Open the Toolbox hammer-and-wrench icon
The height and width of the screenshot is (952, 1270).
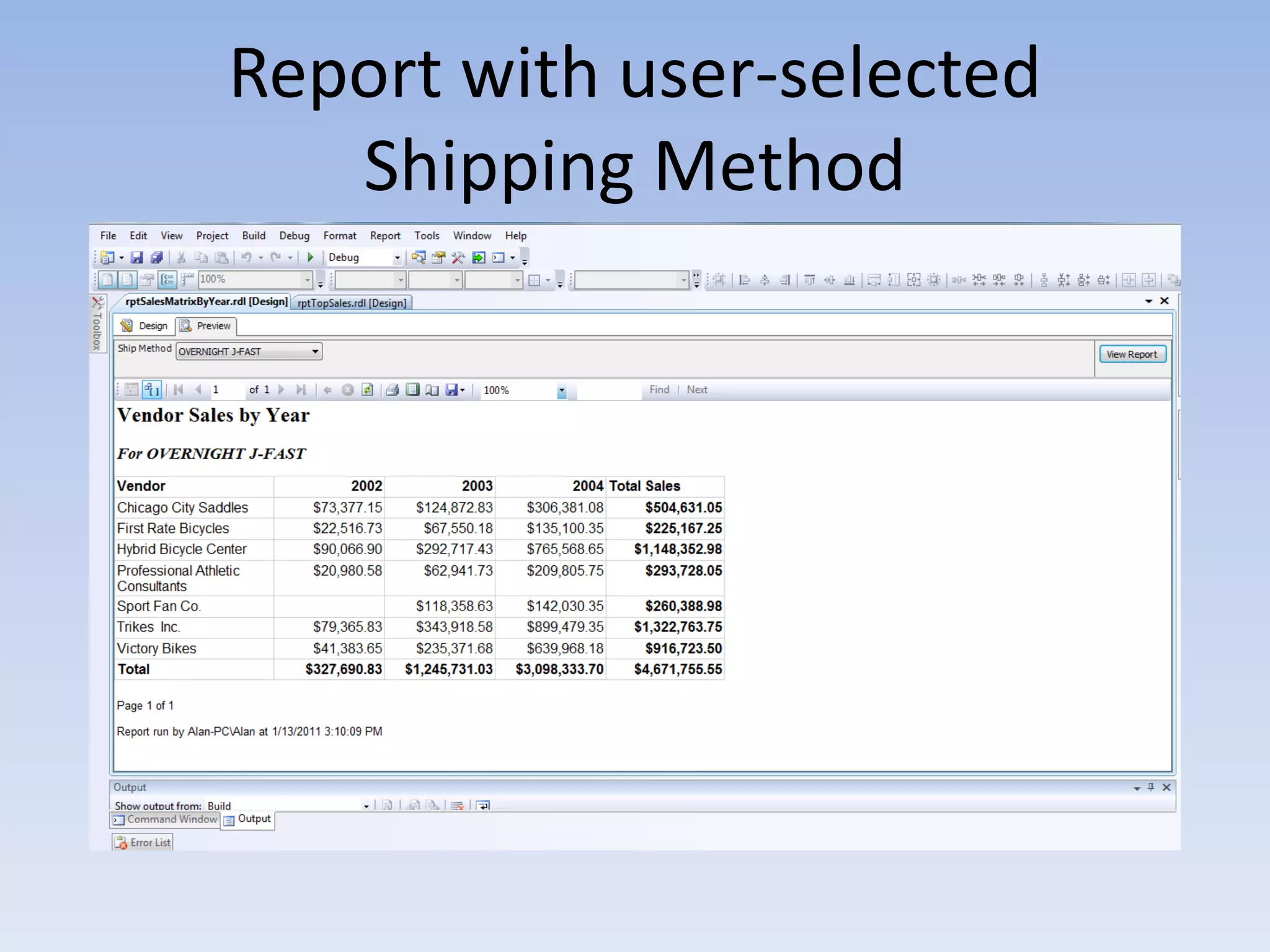[458, 257]
